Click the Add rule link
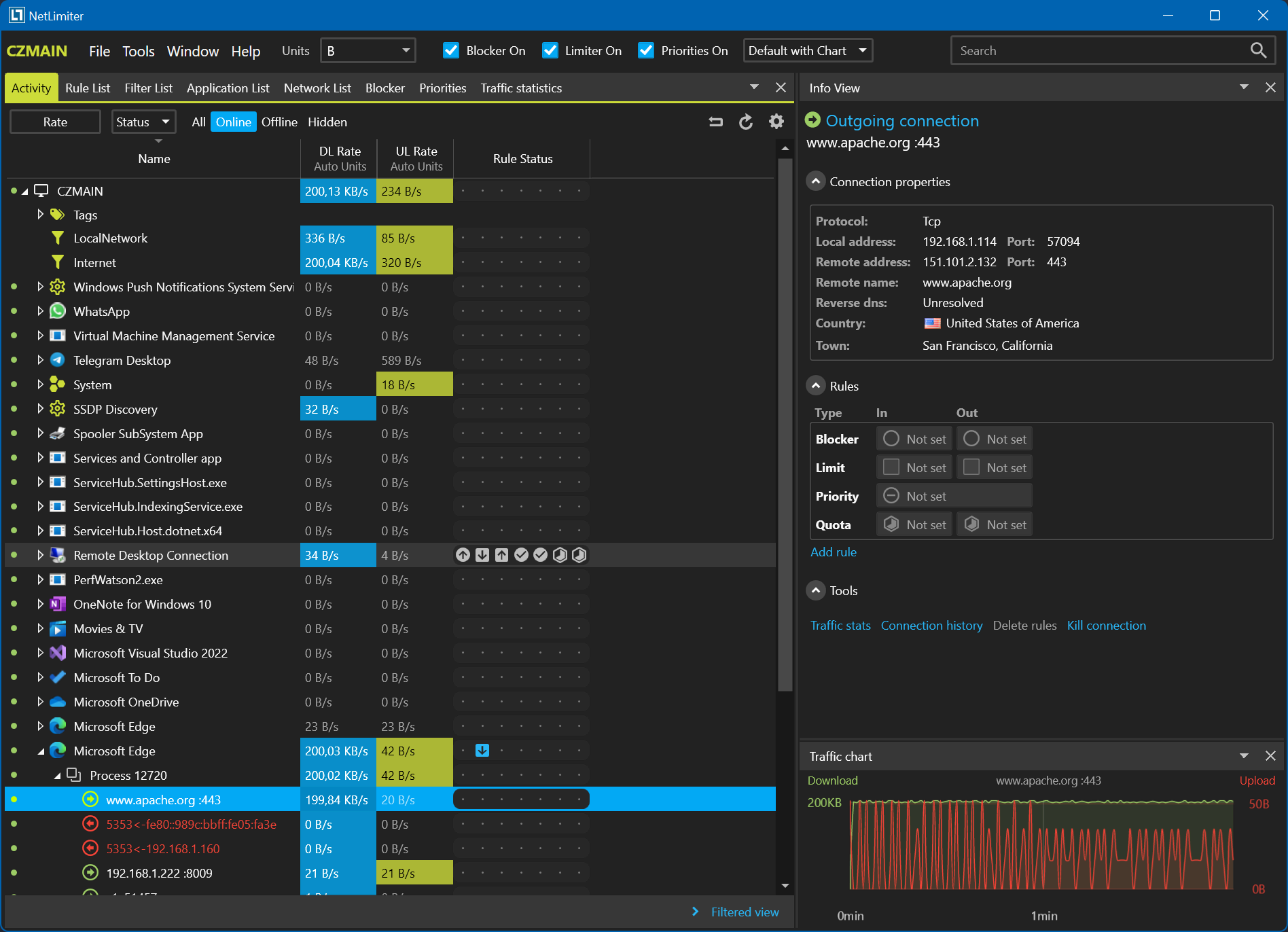Viewport: 1288px width, 932px height. click(x=834, y=552)
